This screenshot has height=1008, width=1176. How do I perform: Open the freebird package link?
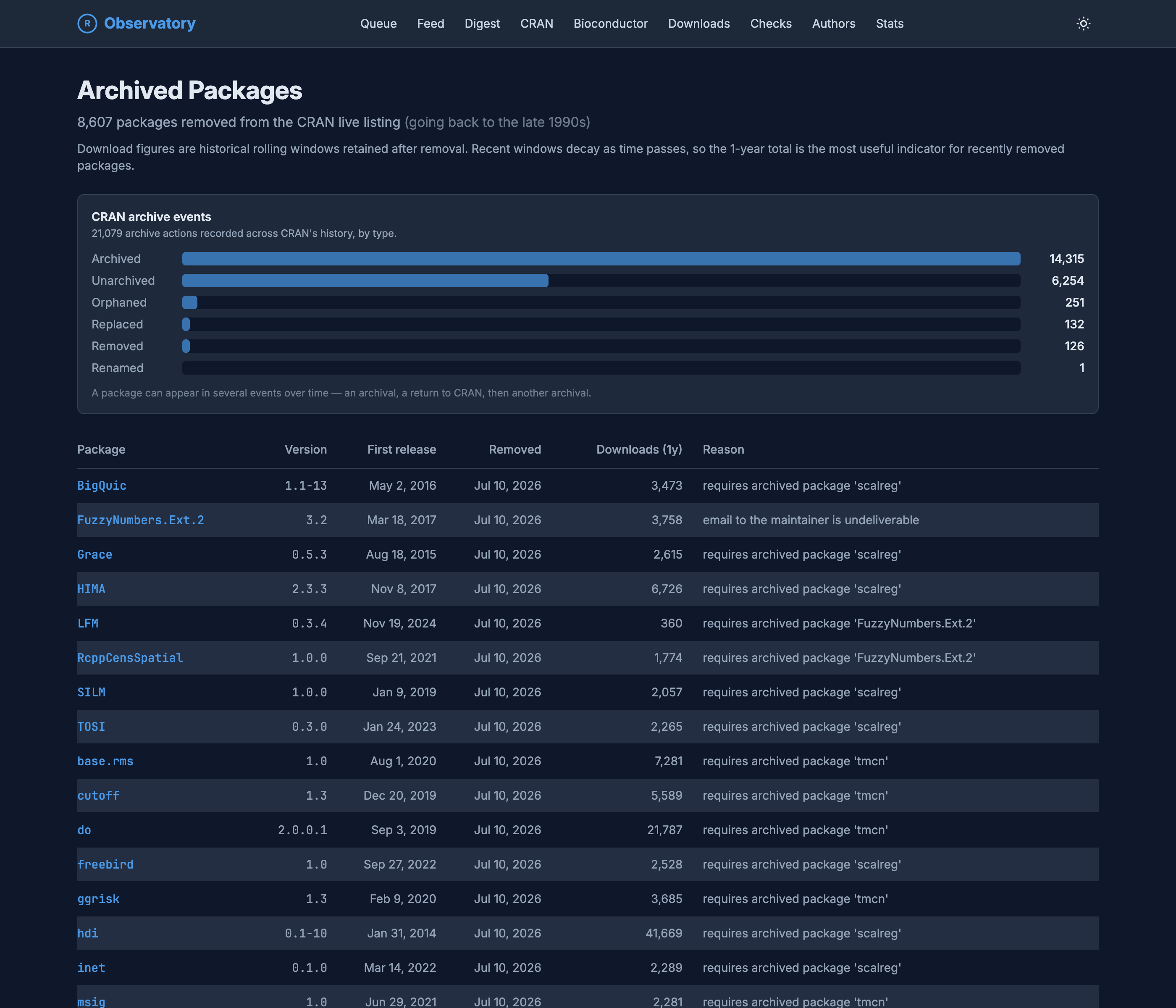point(105,864)
